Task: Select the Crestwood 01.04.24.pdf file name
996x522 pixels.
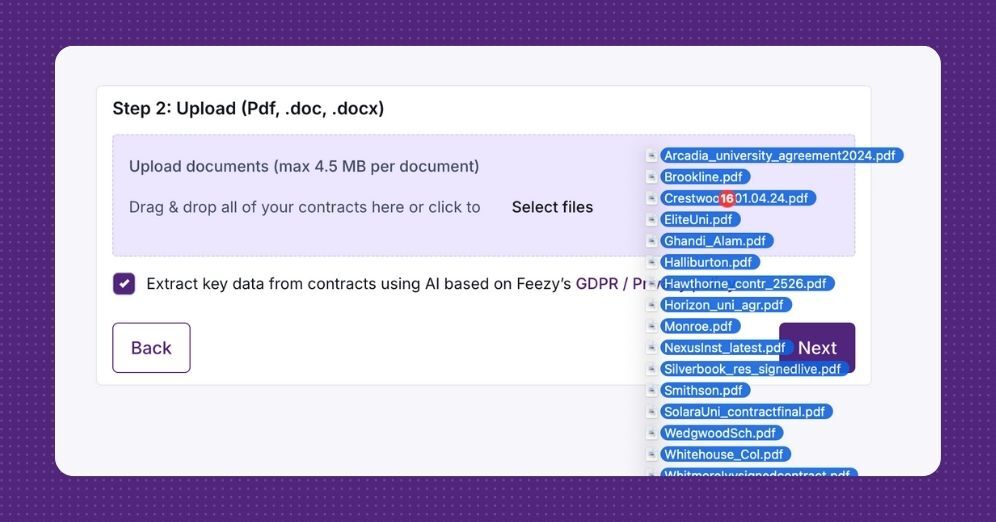Action: coord(737,198)
